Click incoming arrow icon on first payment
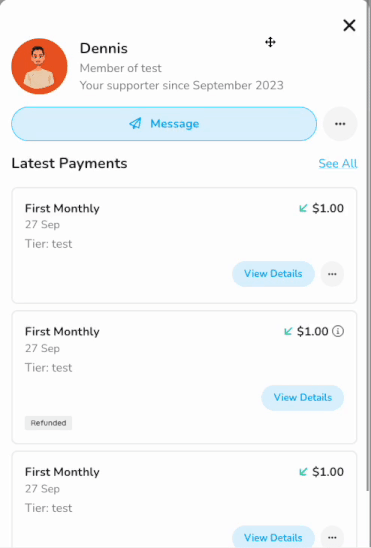The image size is (371, 548). [303, 208]
